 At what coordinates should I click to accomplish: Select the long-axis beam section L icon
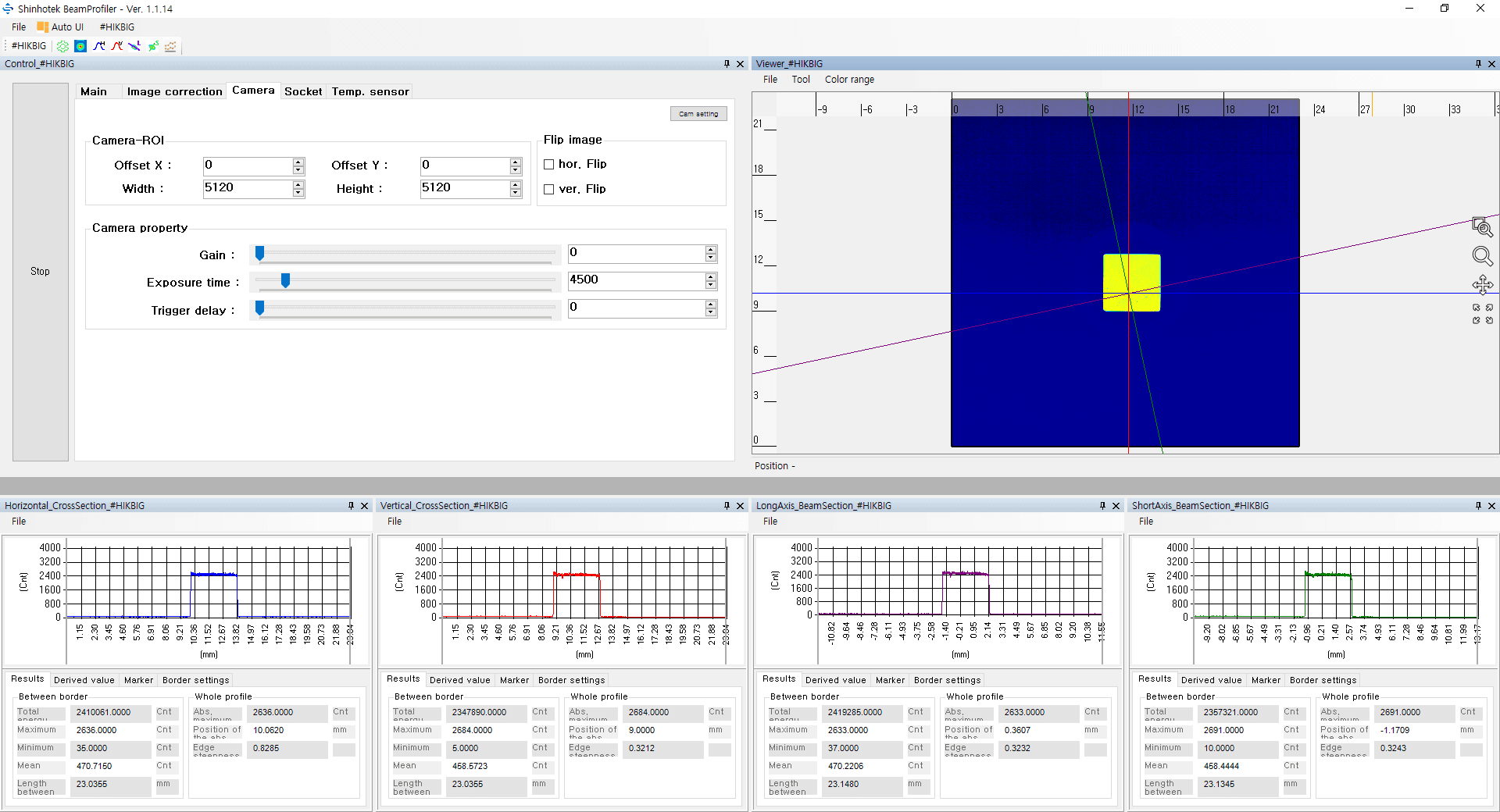[x=135, y=46]
